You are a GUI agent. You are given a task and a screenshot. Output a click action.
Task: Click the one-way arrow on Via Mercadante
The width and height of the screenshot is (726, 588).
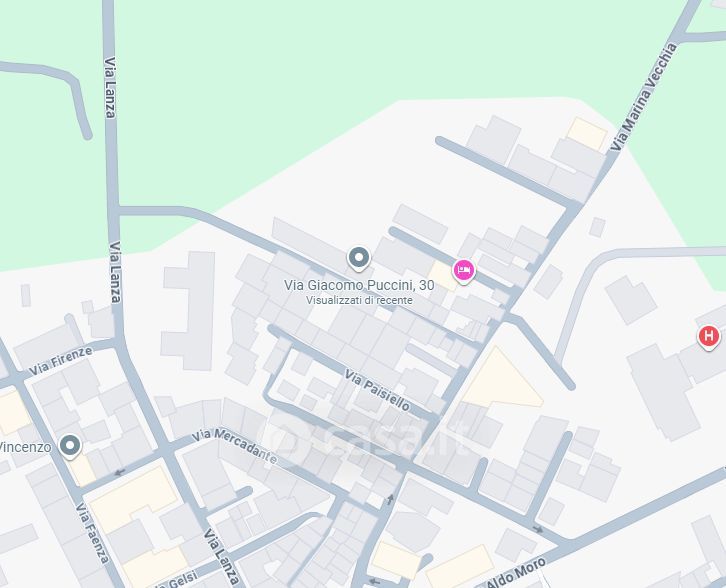click(x=120, y=473)
